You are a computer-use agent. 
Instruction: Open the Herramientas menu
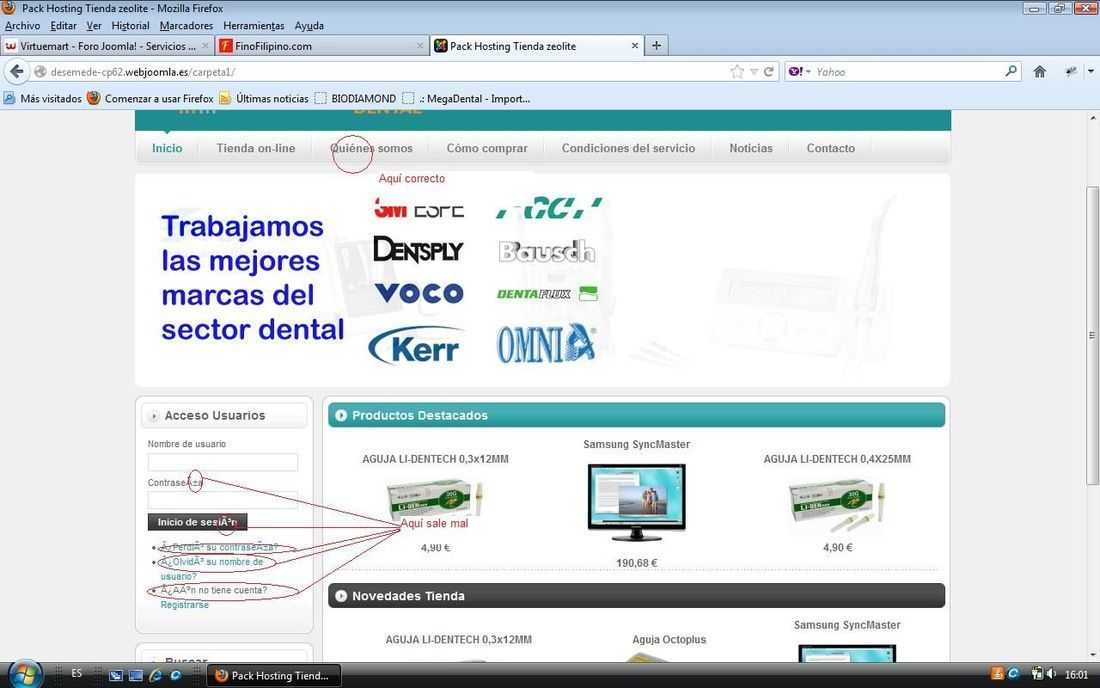click(x=253, y=26)
